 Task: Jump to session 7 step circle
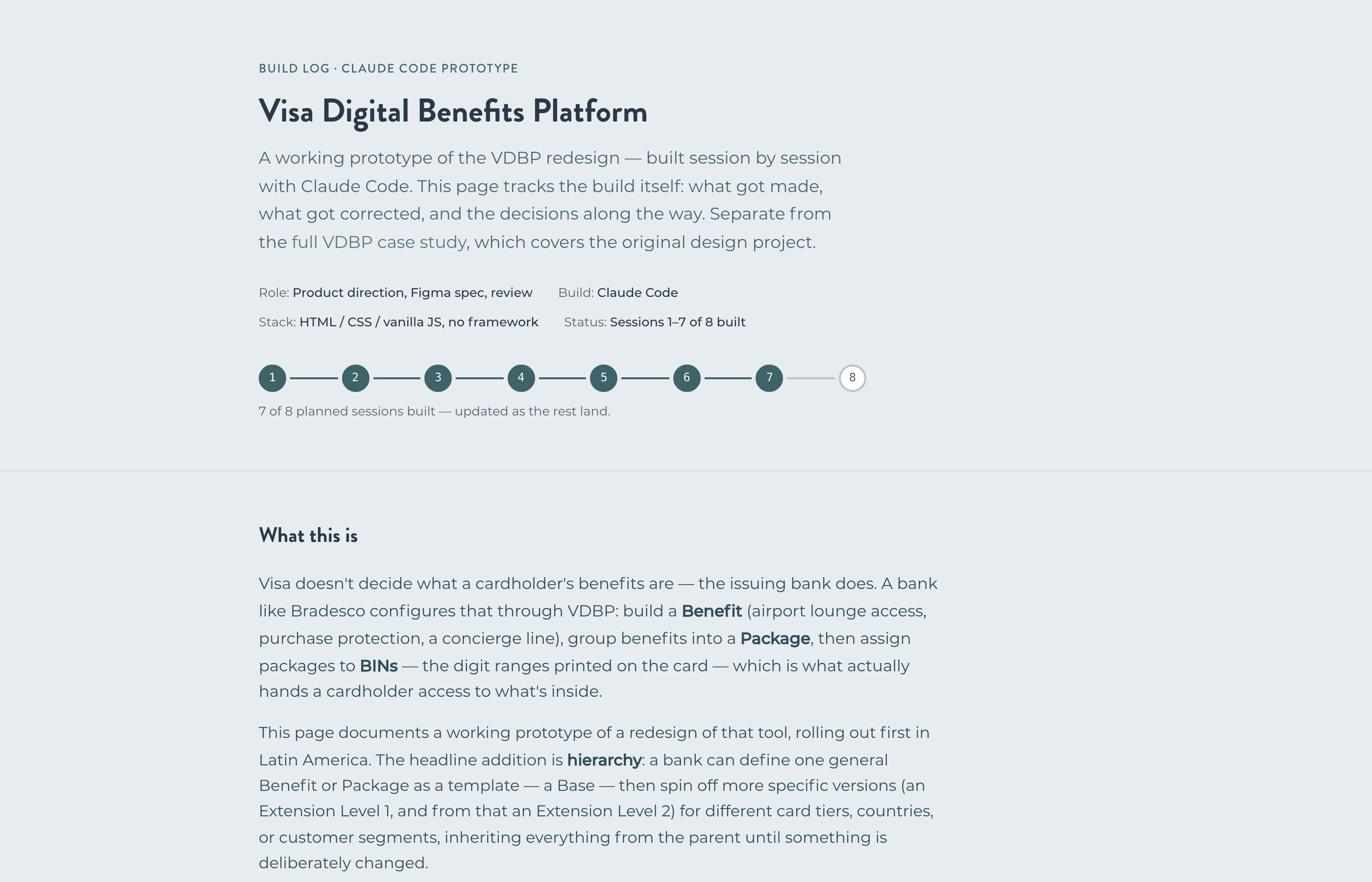click(x=769, y=378)
